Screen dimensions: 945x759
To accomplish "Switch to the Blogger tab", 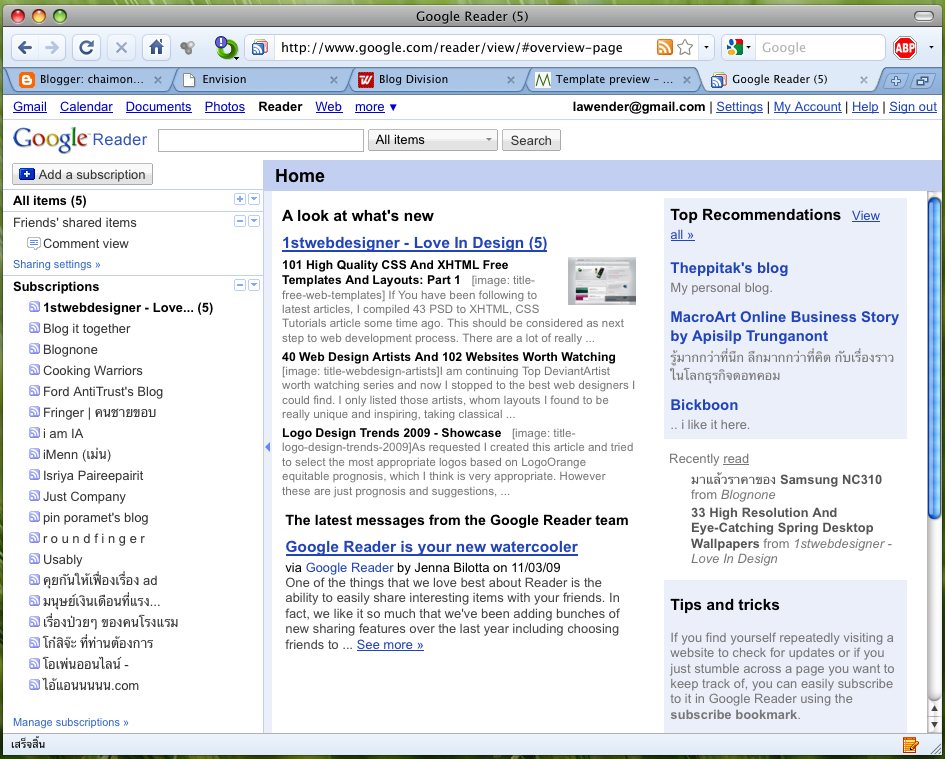I will [90, 80].
